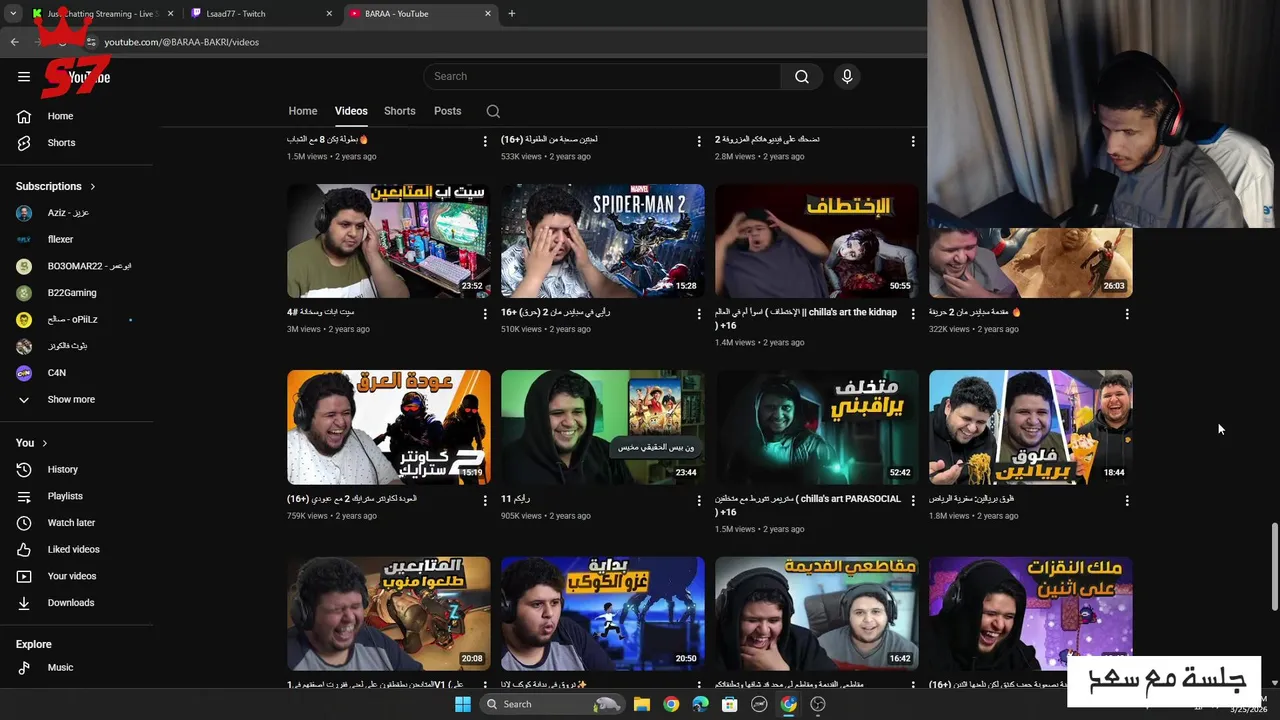Open a new browser tab with plus

pos(512,14)
